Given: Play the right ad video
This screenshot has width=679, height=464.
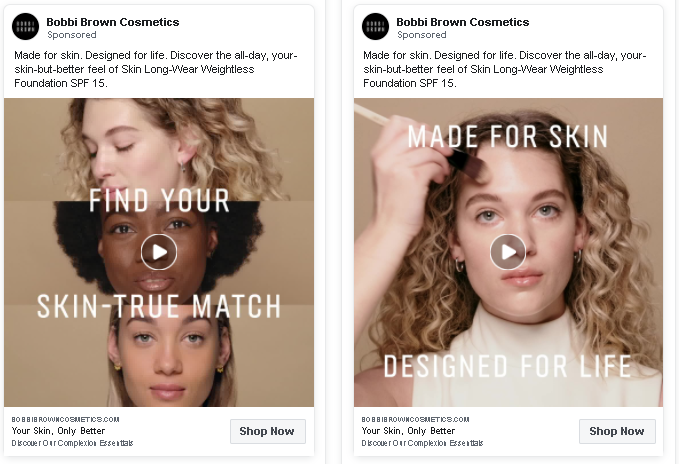Looking at the screenshot, I should pos(508,252).
